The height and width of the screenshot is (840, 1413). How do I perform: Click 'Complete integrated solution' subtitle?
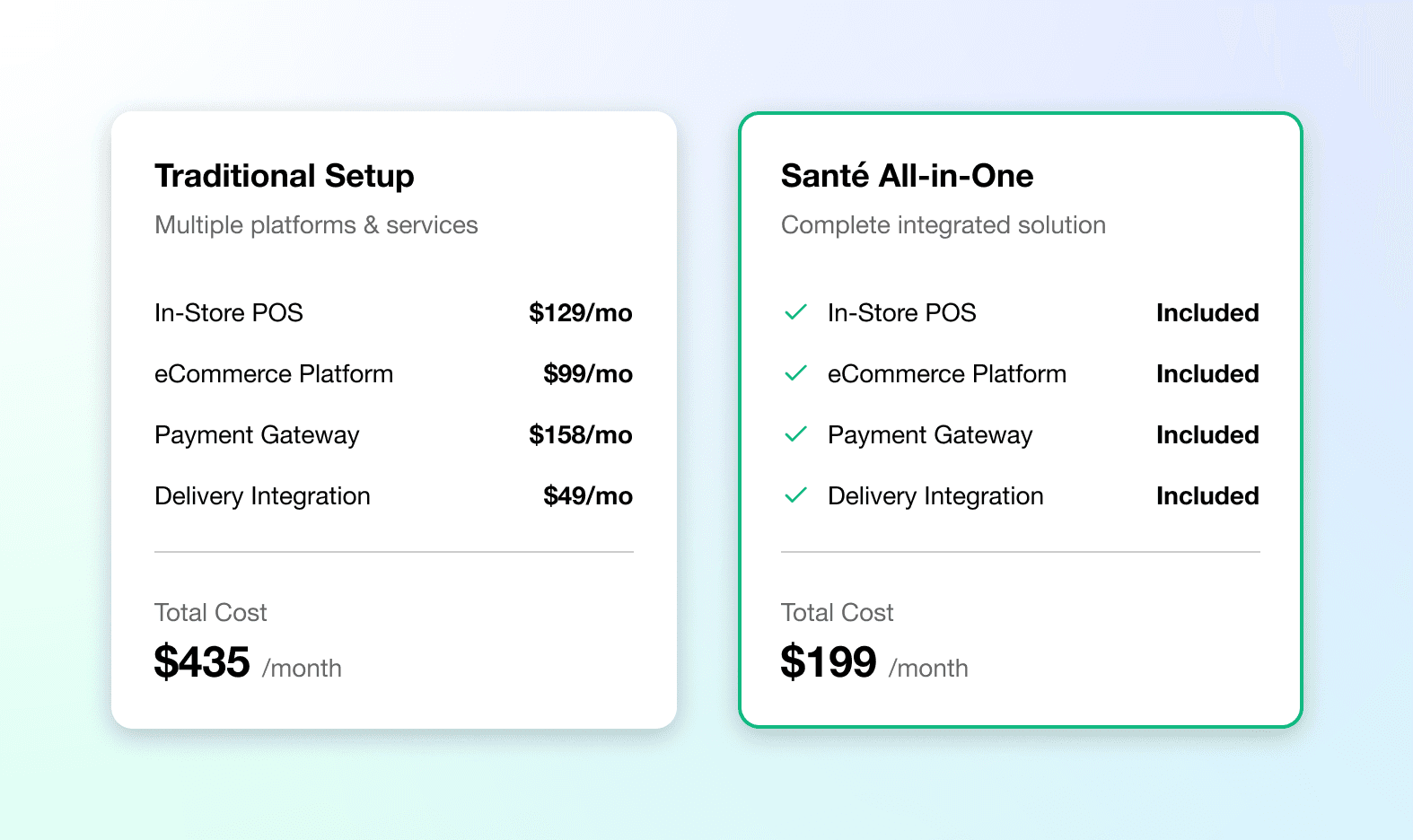click(x=943, y=225)
